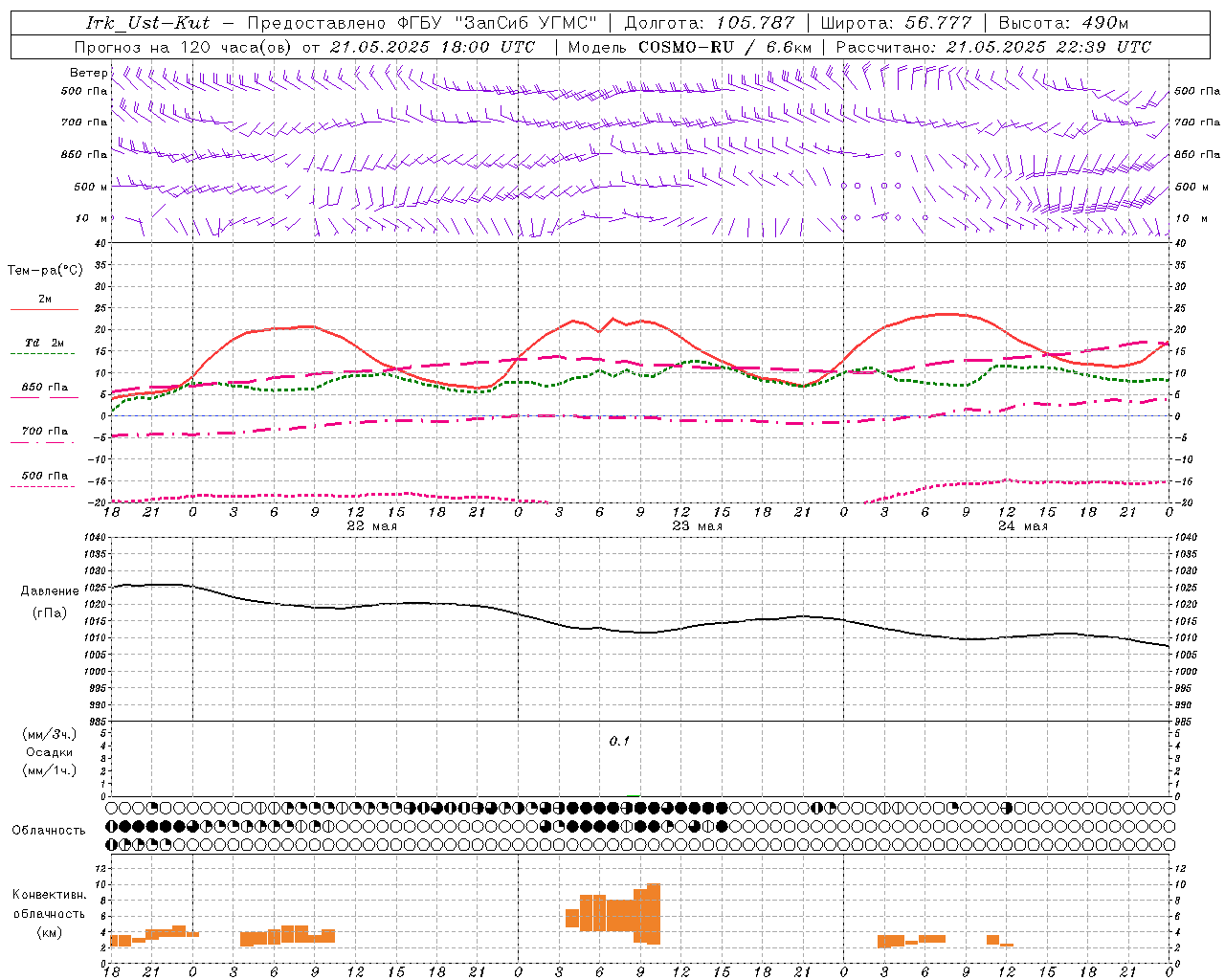Click the "Осадки" precipitation label
Screen dimensions: 1225x980
[50, 752]
